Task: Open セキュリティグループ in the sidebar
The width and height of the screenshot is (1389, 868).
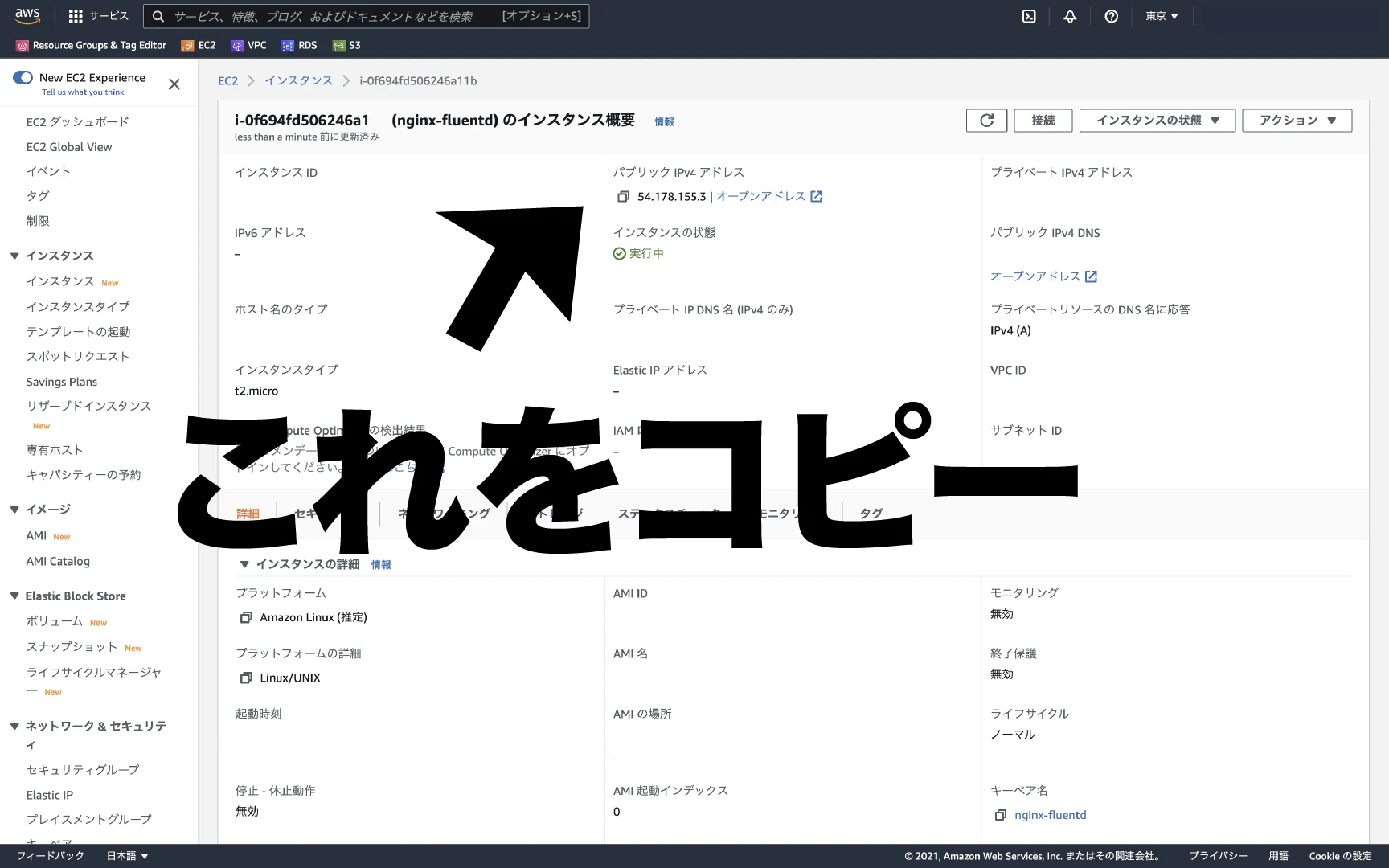Action: point(83,770)
